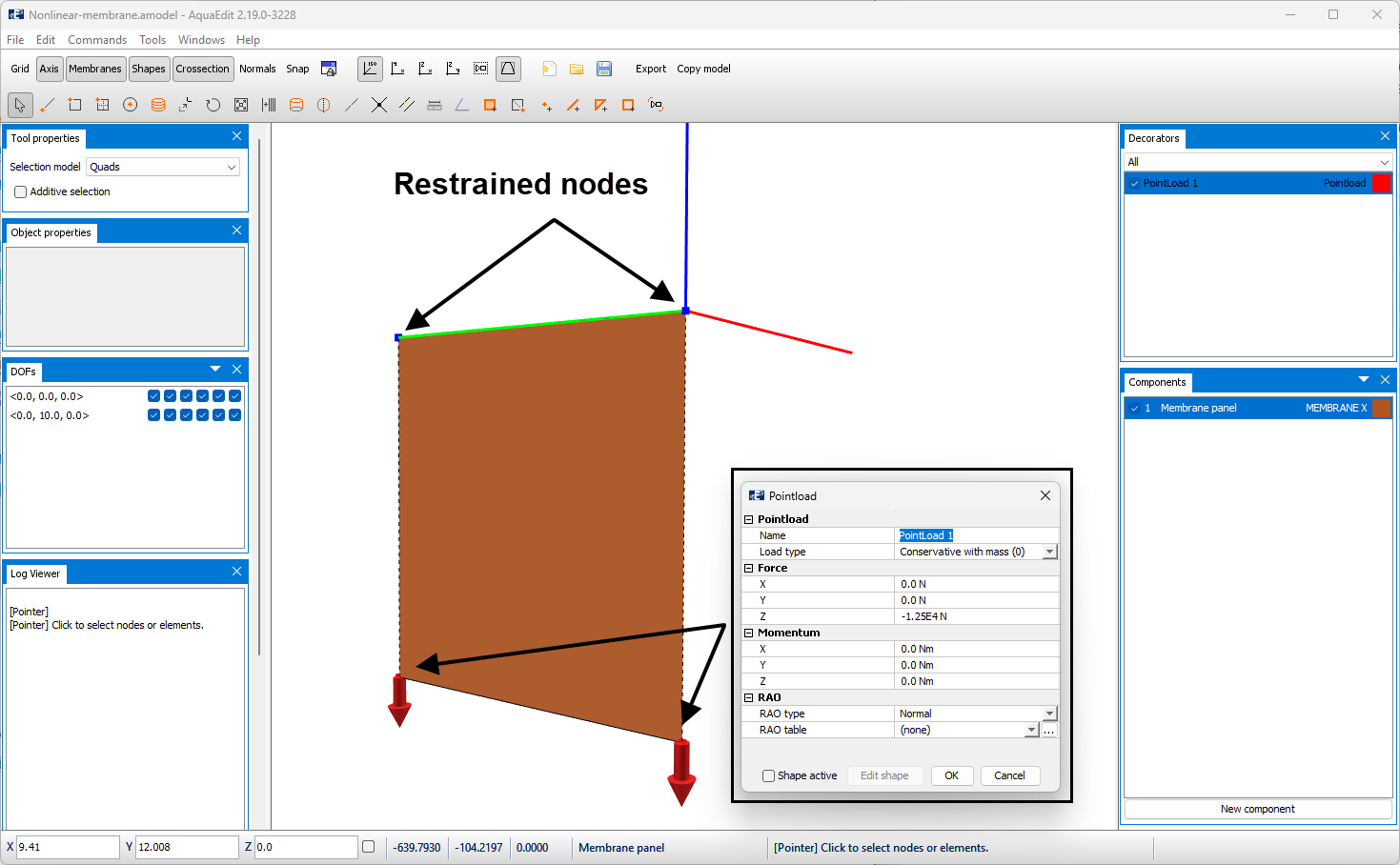This screenshot has height=865, width=1400.
Task: Toggle last DOF checkbox of node <0.0, 10.0, 0.0>
Action: pos(234,415)
